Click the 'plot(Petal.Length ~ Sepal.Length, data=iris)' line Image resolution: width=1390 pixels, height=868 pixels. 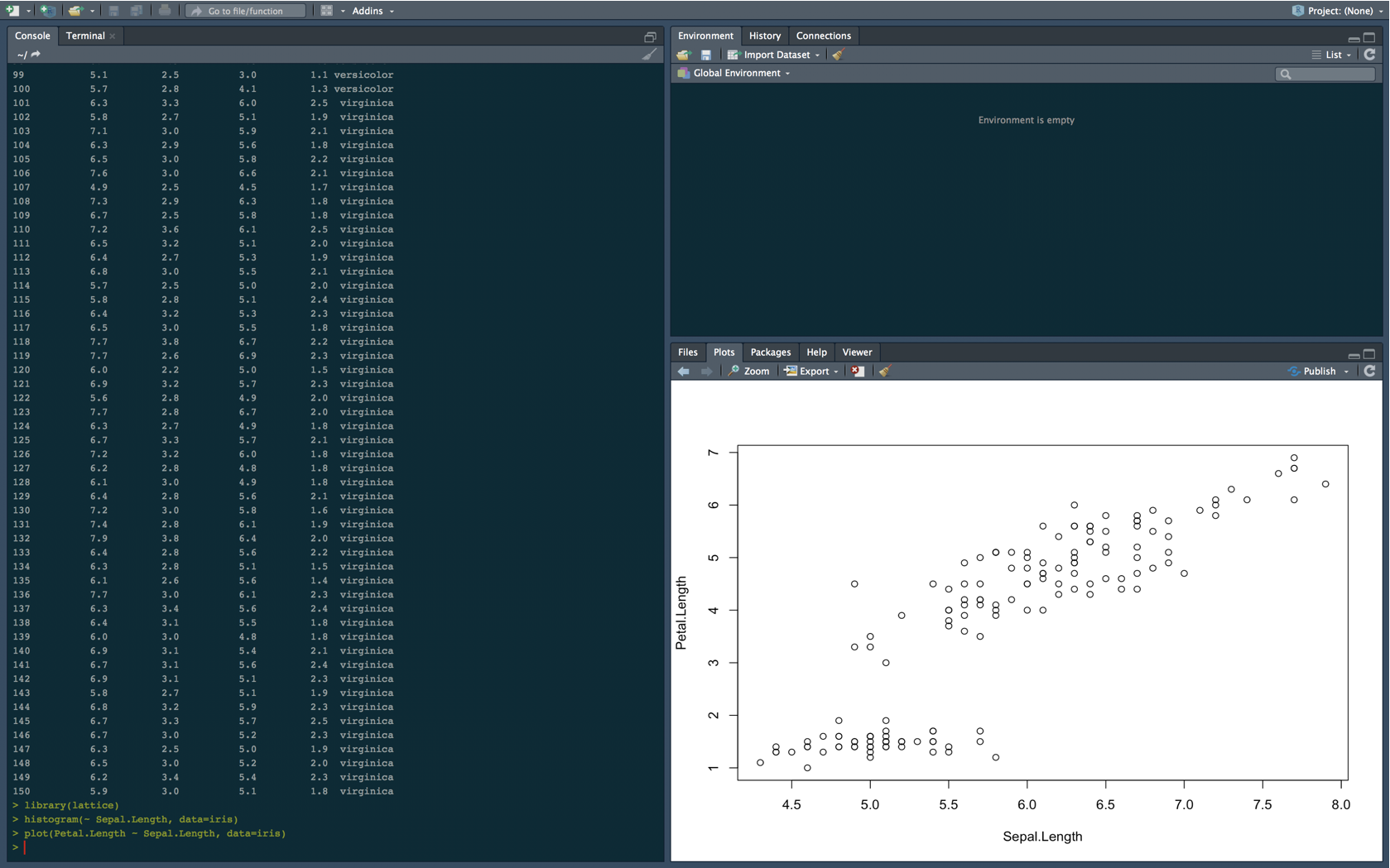155,833
